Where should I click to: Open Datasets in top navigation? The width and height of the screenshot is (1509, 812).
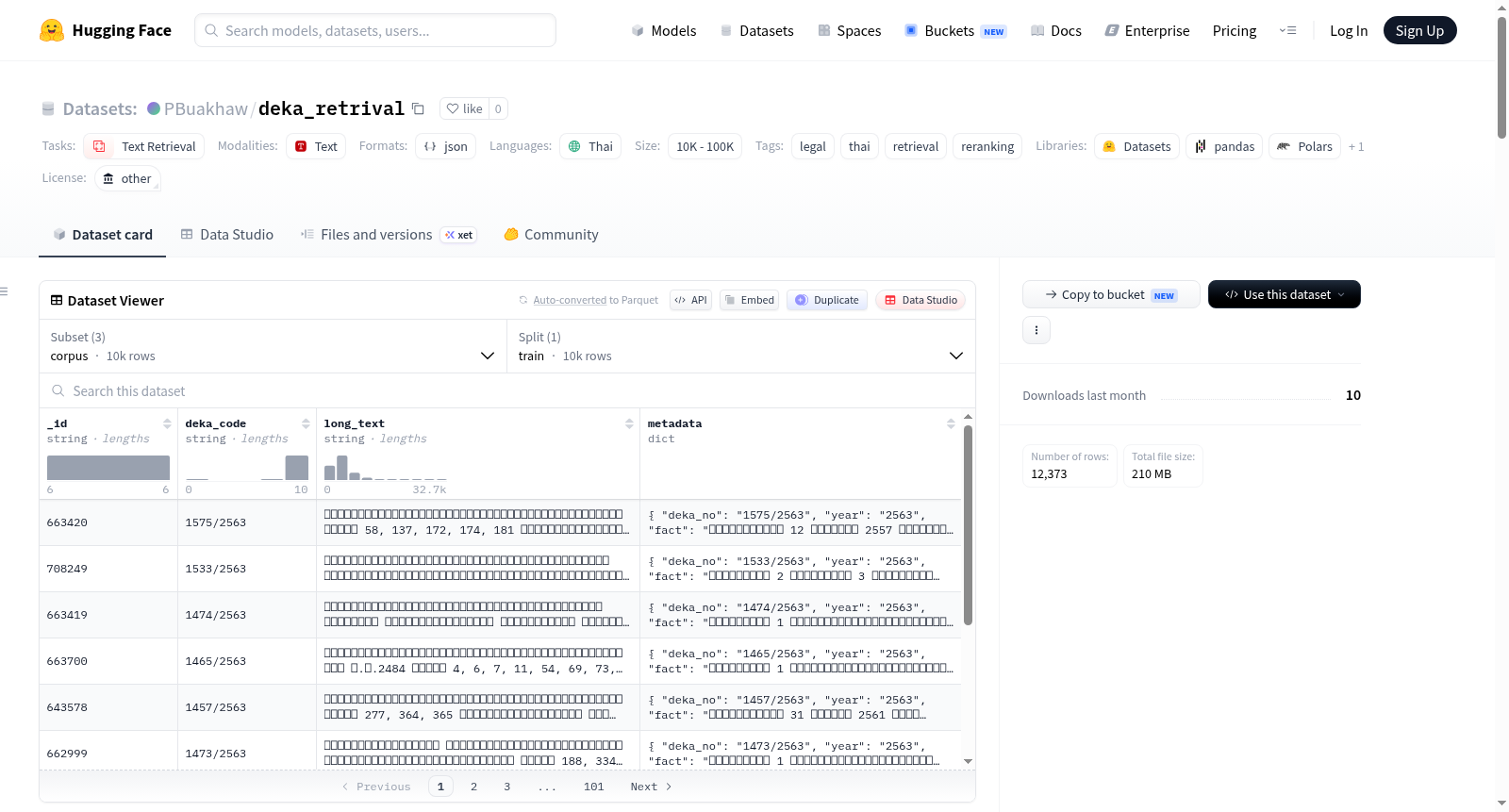point(756,30)
